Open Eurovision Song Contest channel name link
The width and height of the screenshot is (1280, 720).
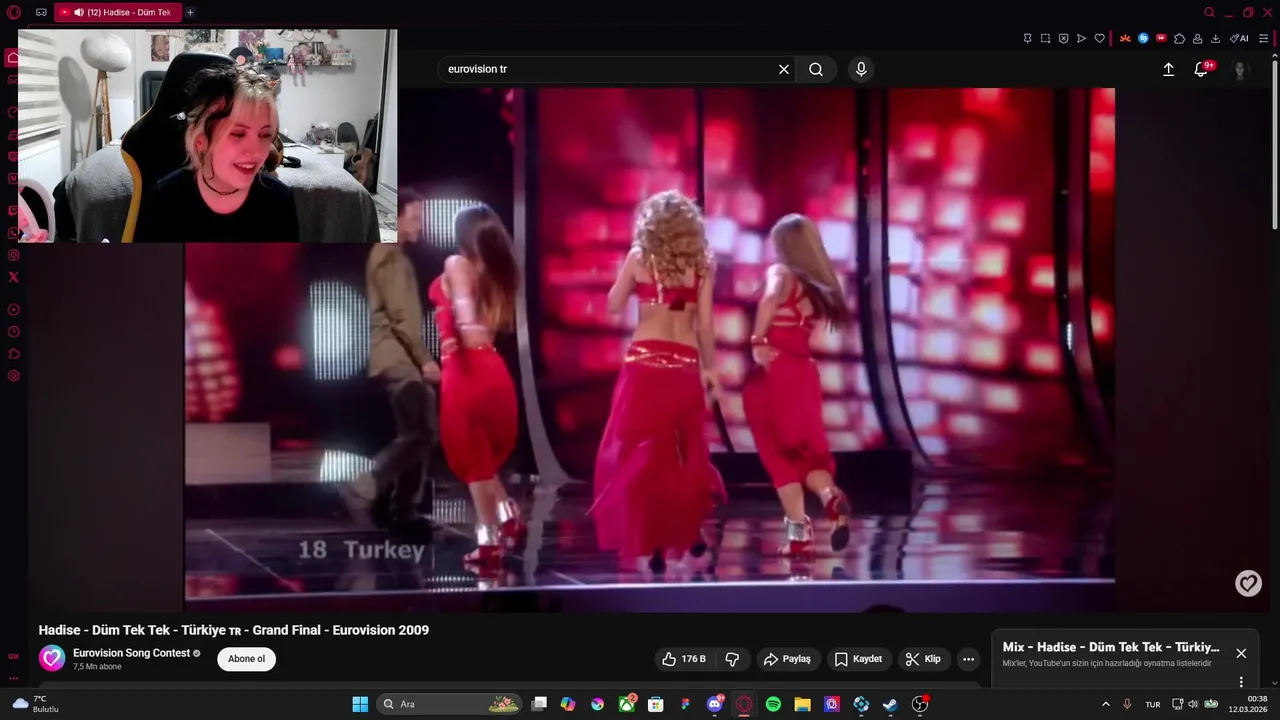point(131,653)
